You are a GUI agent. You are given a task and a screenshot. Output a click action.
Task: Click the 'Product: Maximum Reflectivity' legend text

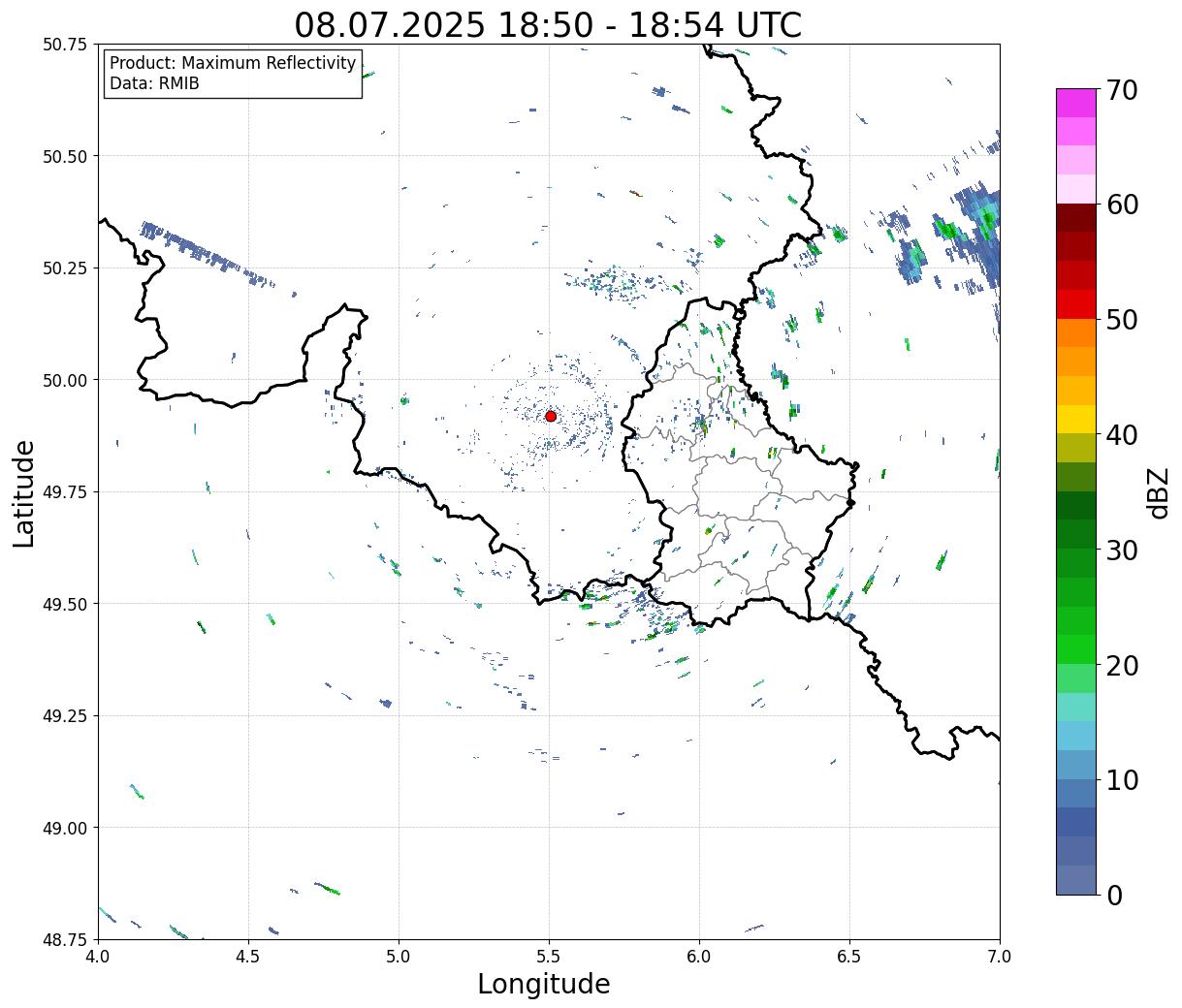[233, 64]
